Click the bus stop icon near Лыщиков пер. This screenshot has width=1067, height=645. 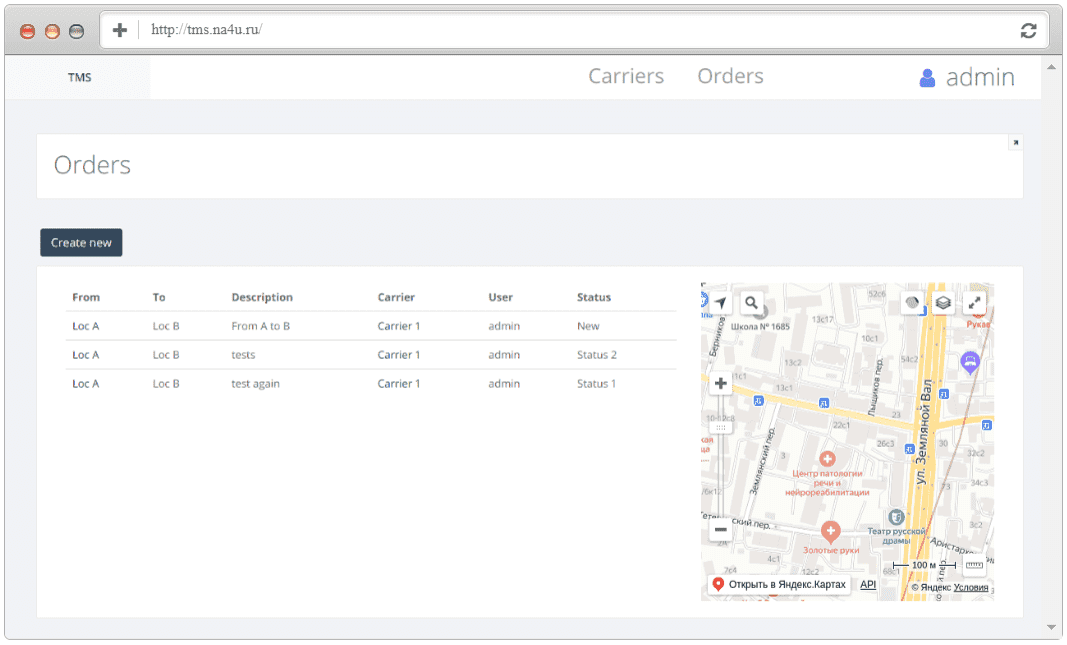tap(823, 403)
